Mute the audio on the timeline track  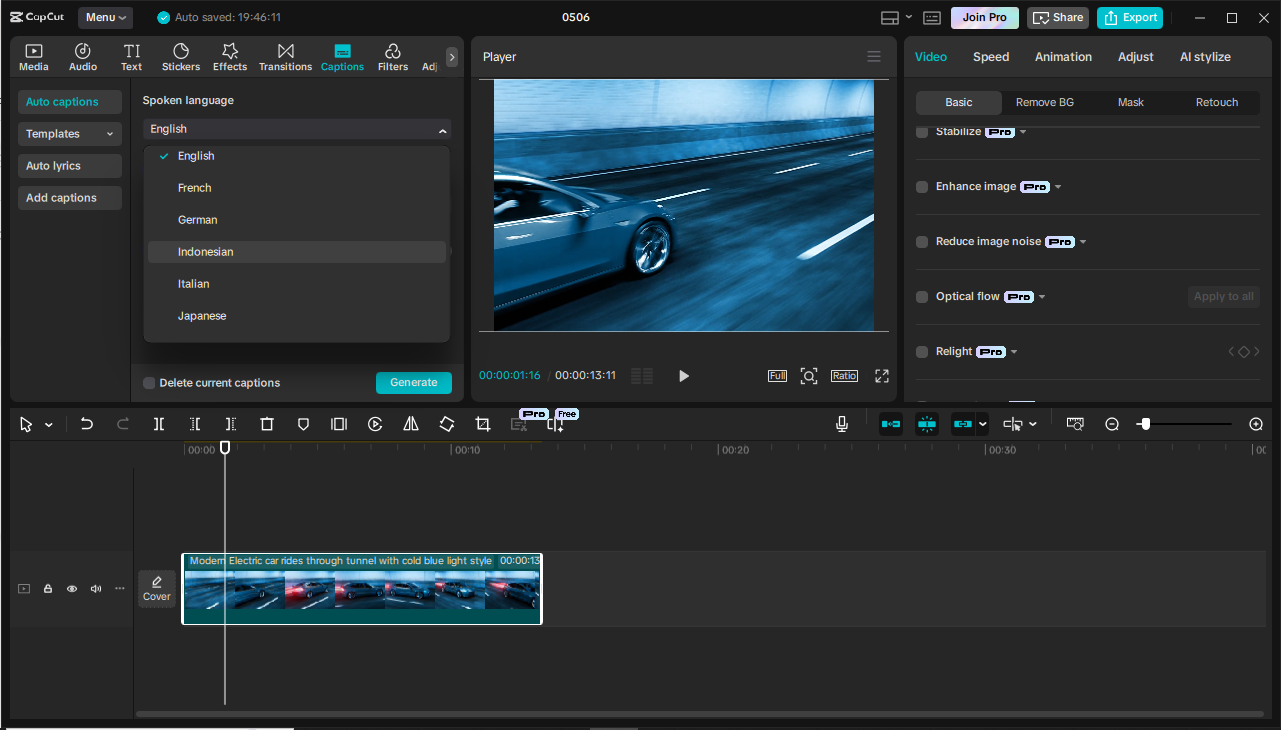point(95,588)
